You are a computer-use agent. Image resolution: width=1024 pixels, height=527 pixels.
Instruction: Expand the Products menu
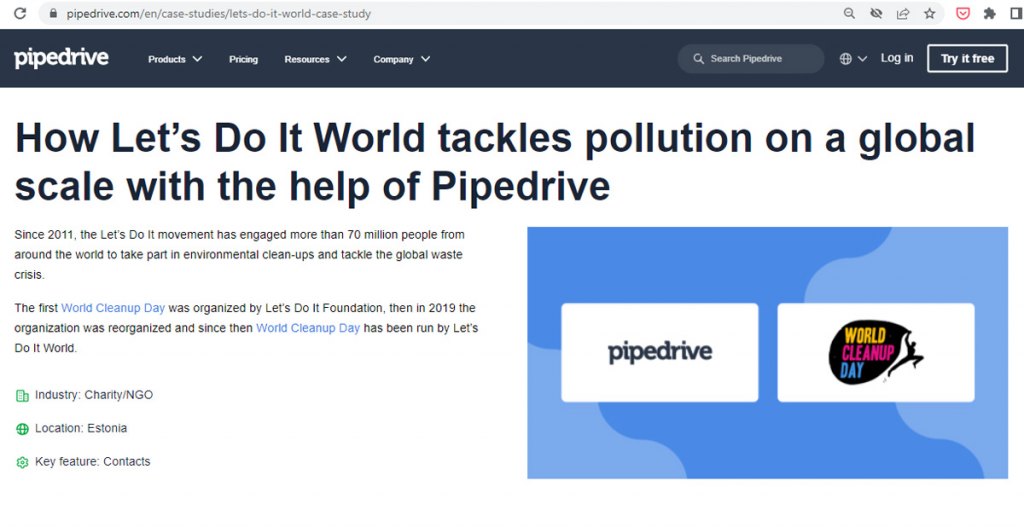pyautogui.click(x=175, y=59)
